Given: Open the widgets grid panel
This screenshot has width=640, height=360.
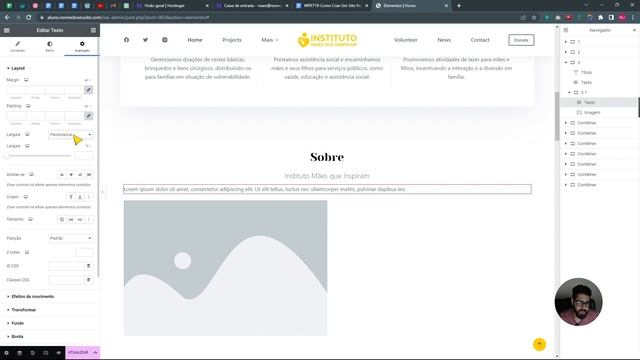Looking at the screenshot, I should point(93,30).
